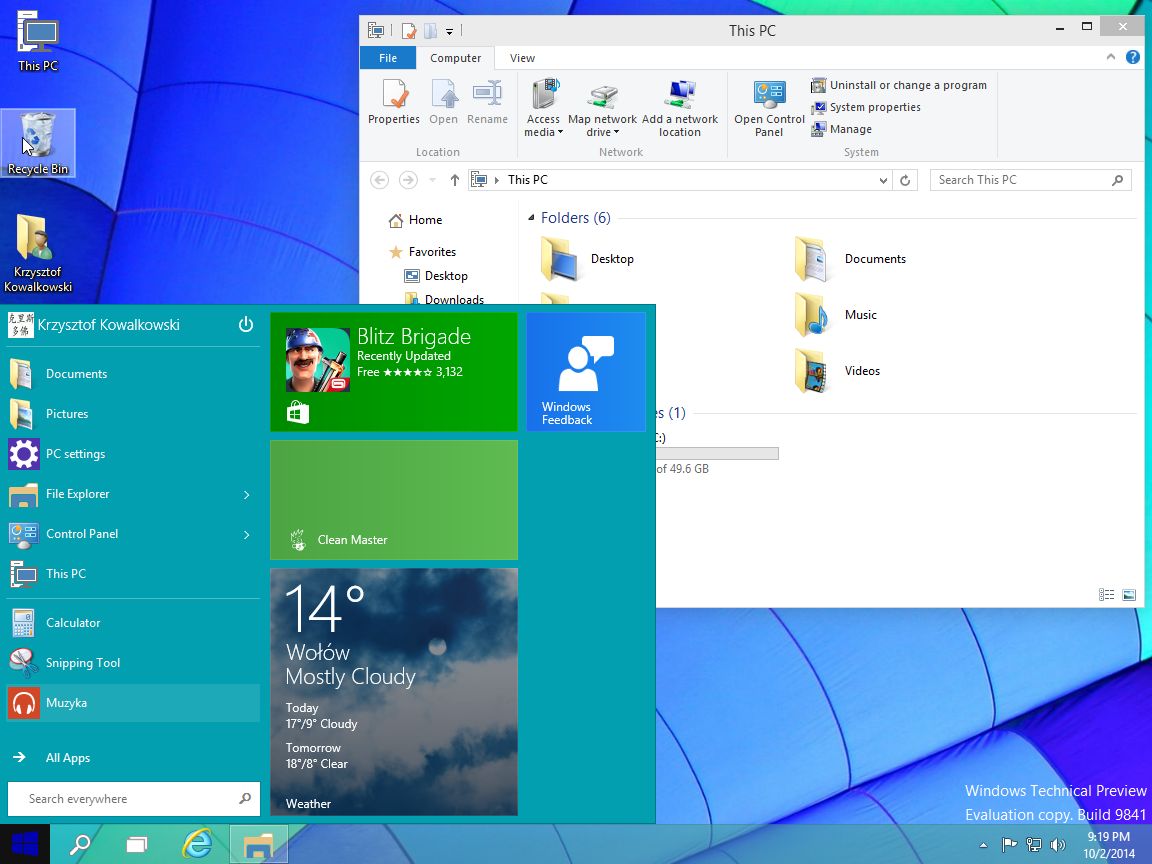The height and width of the screenshot is (864, 1152).
Task: Click the Refresh button in address bar
Action: 905,180
